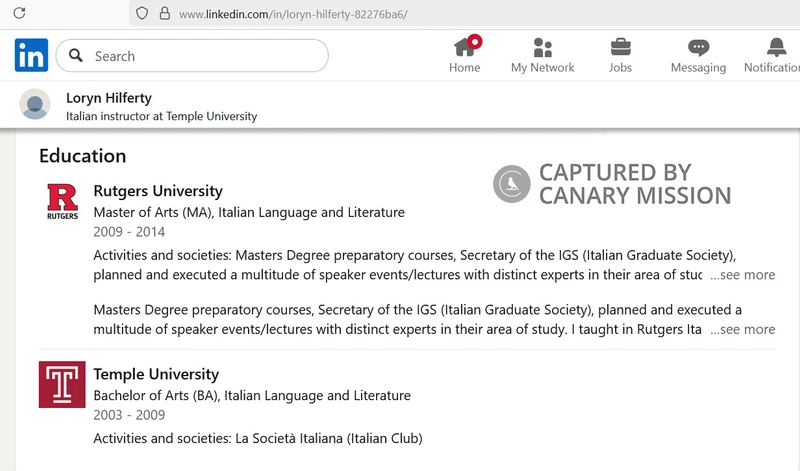The height and width of the screenshot is (471, 800).
Task: Open the My Network tab
Action: point(542,55)
